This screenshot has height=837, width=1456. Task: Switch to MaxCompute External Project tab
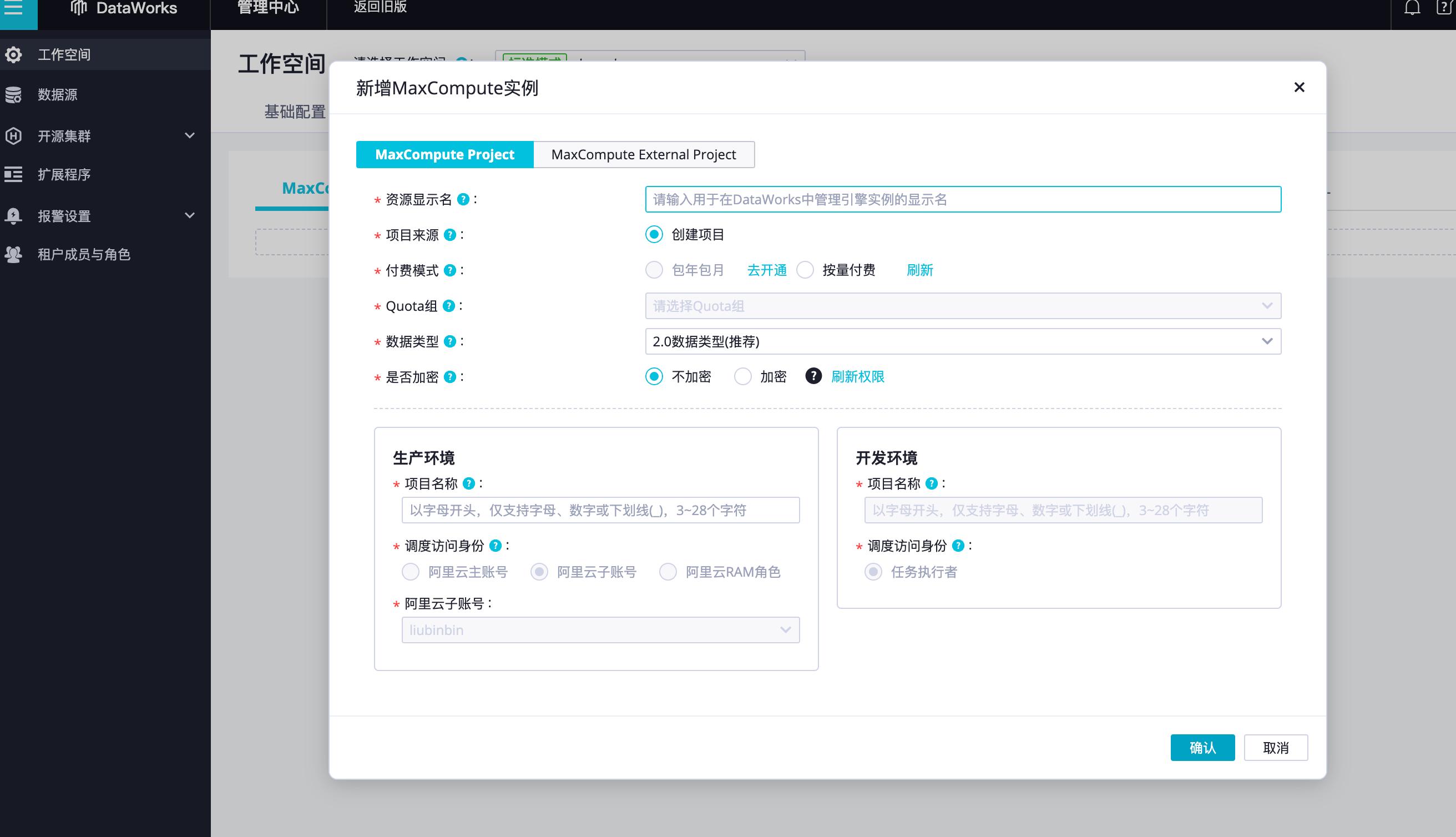coord(644,155)
